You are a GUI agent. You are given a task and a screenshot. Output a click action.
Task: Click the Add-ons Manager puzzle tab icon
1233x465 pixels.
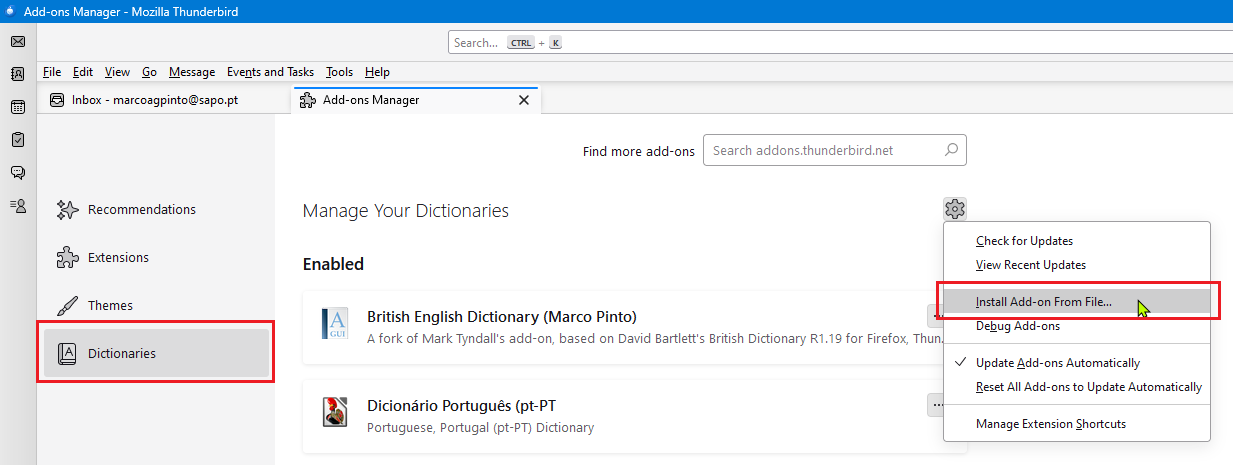click(308, 100)
